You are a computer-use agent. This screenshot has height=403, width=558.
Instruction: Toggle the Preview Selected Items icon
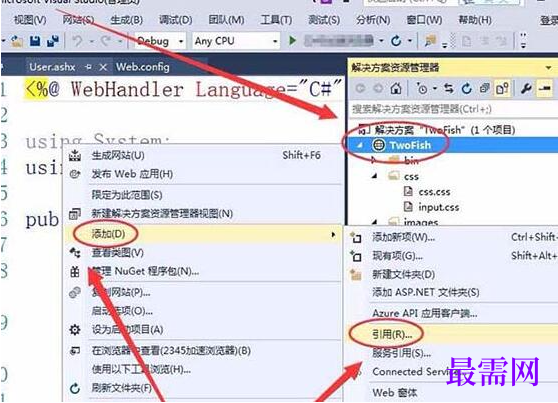[x=545, y=88]
